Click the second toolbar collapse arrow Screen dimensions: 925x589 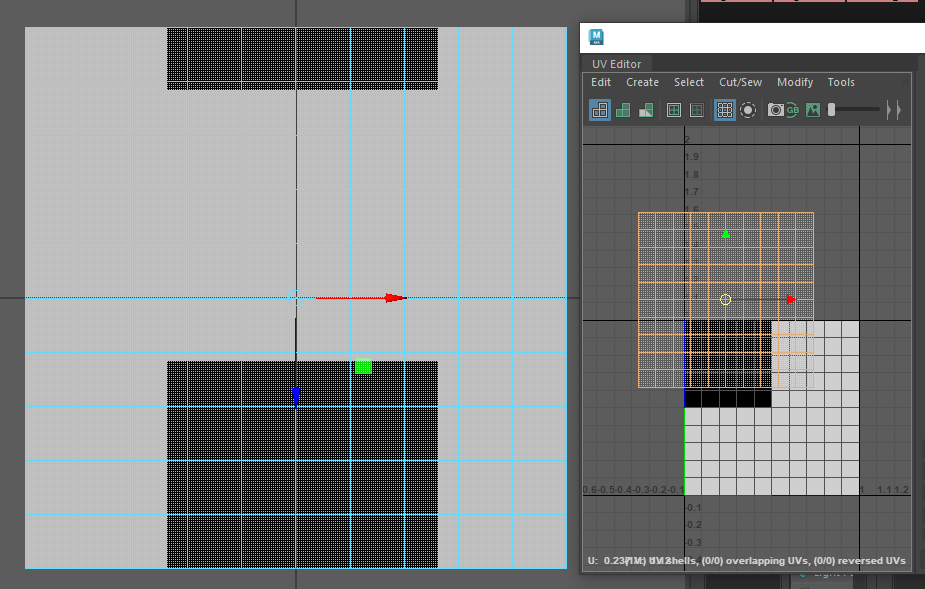(898, 110)
